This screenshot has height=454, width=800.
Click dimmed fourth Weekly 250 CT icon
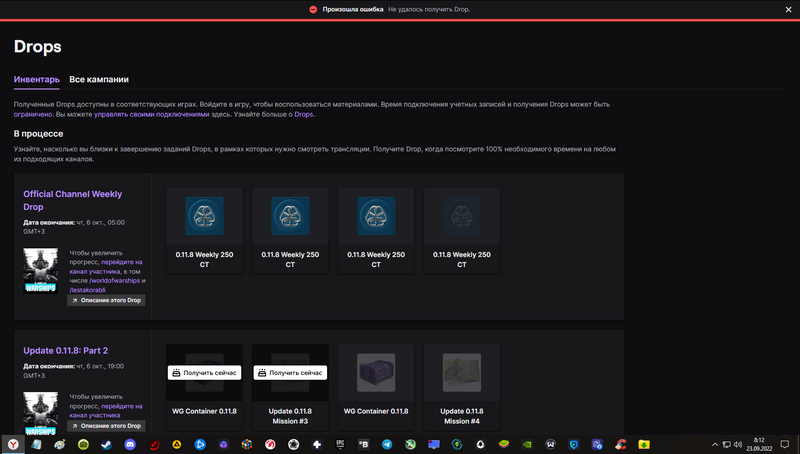click(462, 216)
